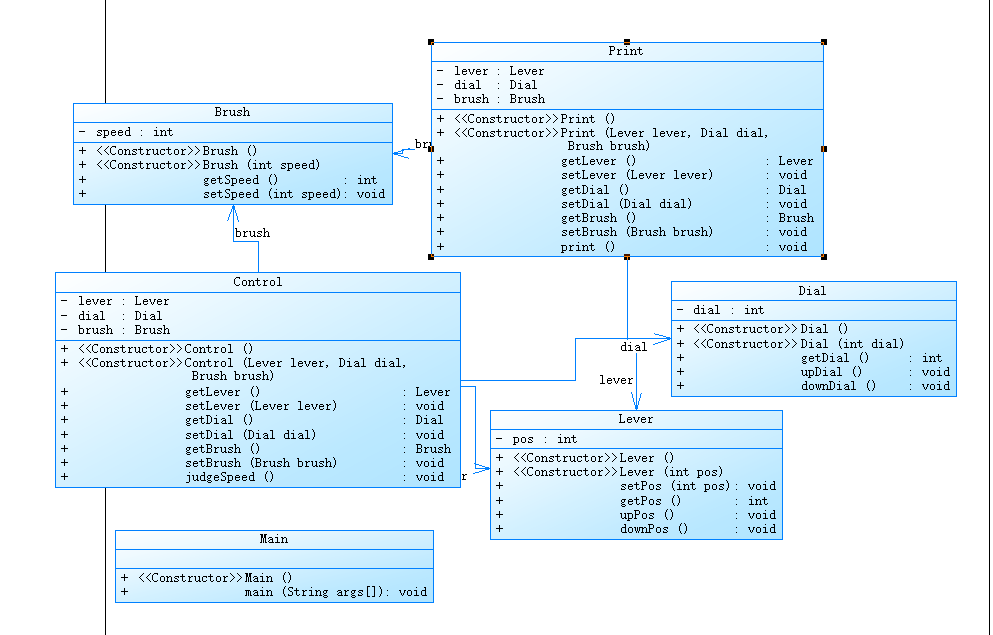Screen dimensions: 993x635
Task: Select the Brush class title
Action: pos(232,112)
